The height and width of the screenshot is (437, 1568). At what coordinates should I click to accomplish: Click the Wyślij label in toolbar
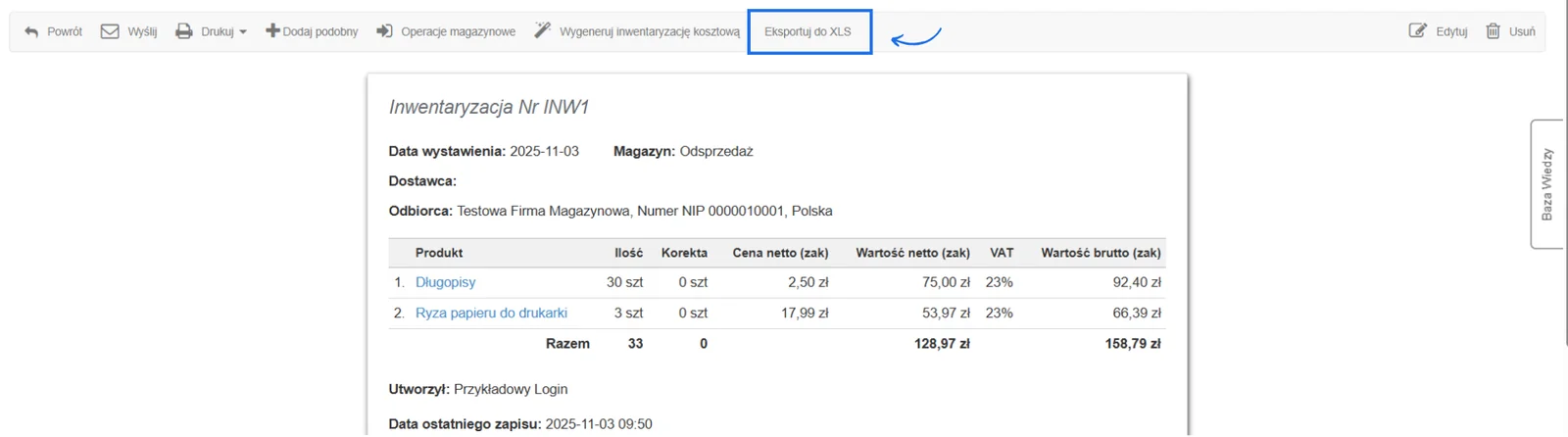[x=142, y=31]
